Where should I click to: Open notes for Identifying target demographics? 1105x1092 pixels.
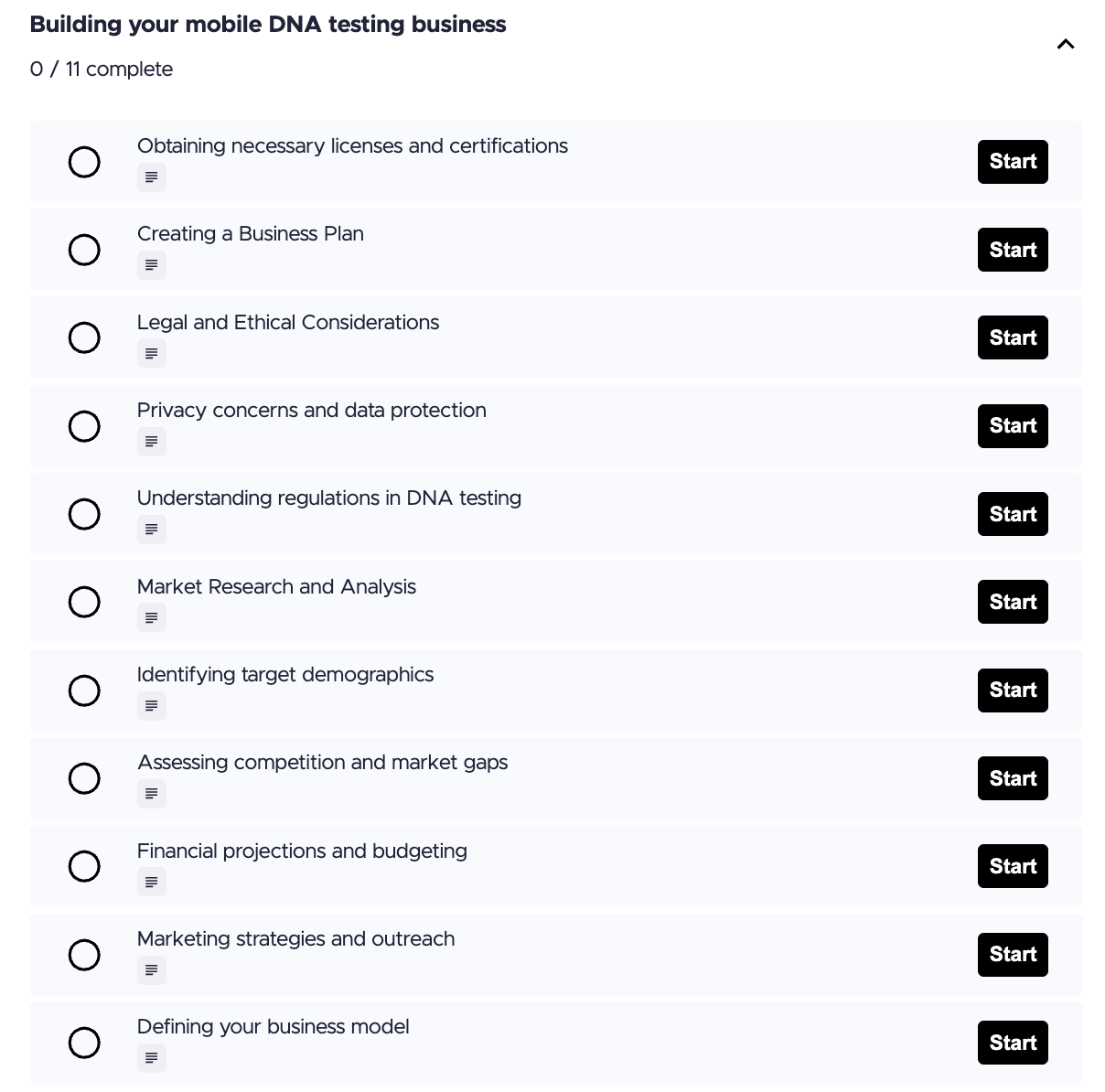(x=151, y=706)
